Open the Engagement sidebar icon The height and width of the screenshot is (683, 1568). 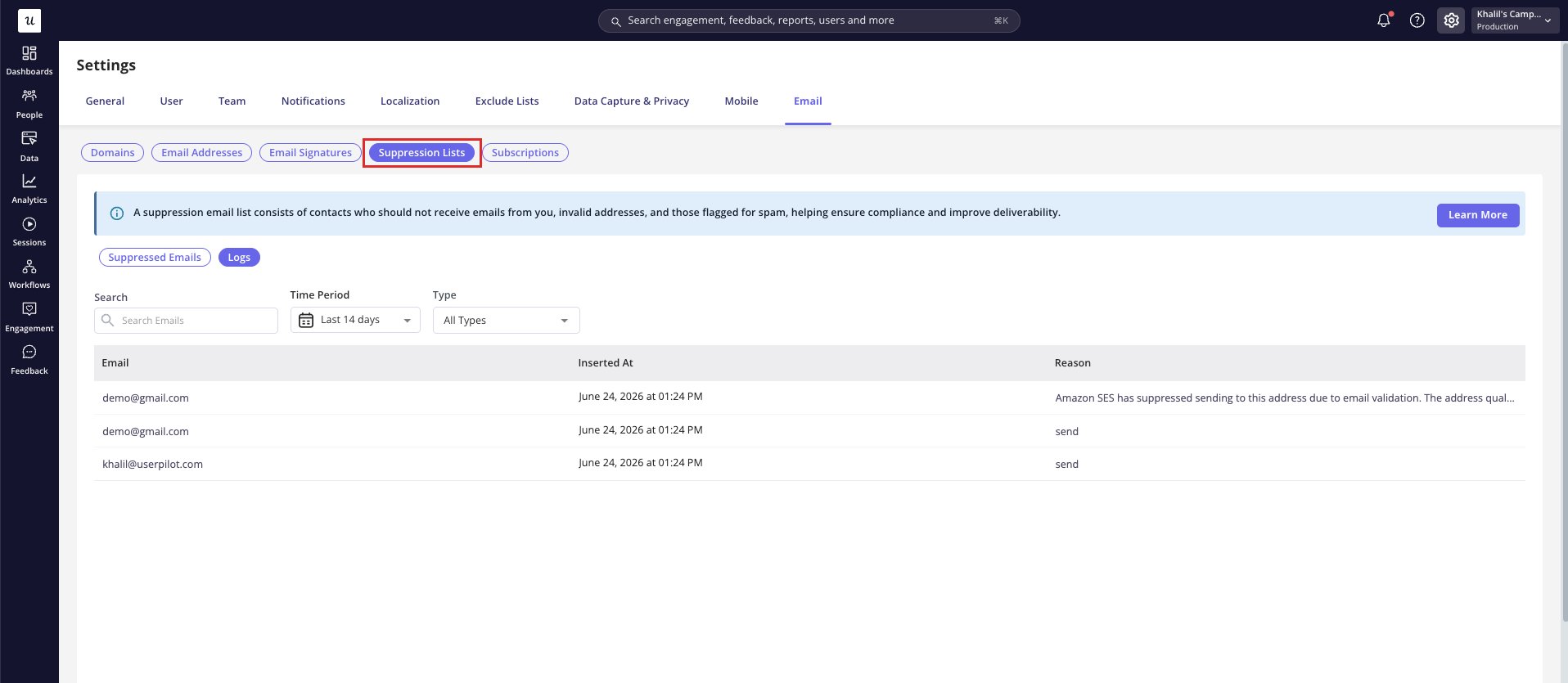coord(29,309)
